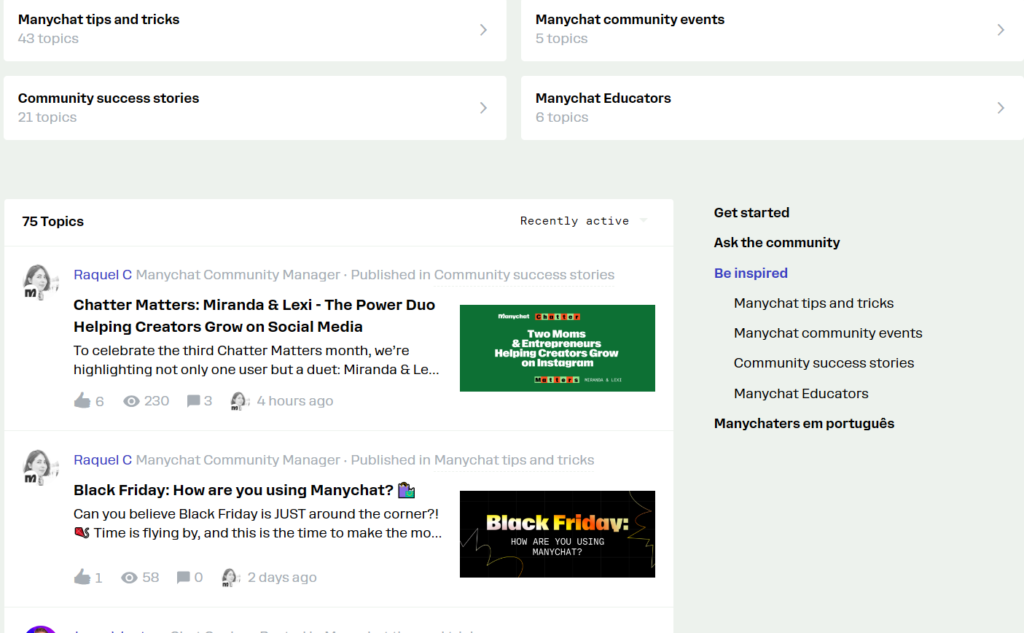Like the Black Friday post thumbs-up icon
Viewport: 1024px width, 633px height.
tap(82, 577)
